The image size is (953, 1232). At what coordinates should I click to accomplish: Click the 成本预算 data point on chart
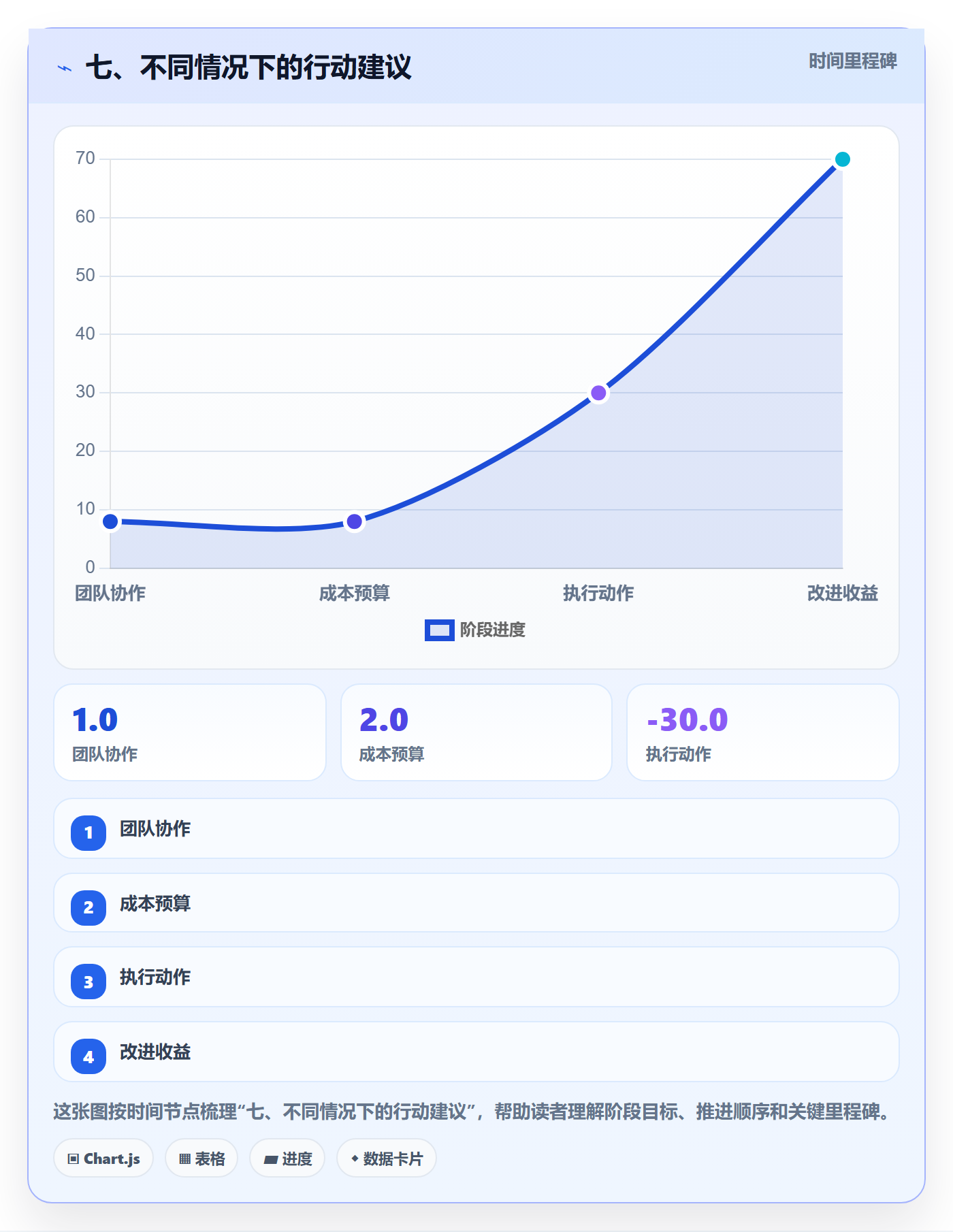tap(355, 522)
